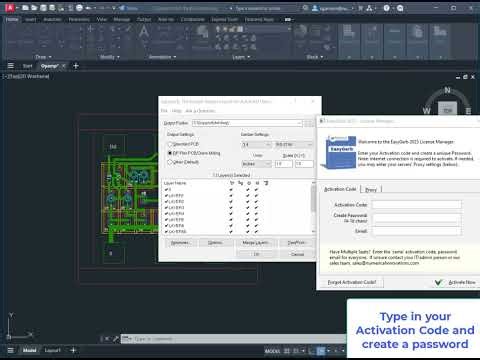Click the browse button next to Output Folder
480x360 pixels.
tap(309, 123)
